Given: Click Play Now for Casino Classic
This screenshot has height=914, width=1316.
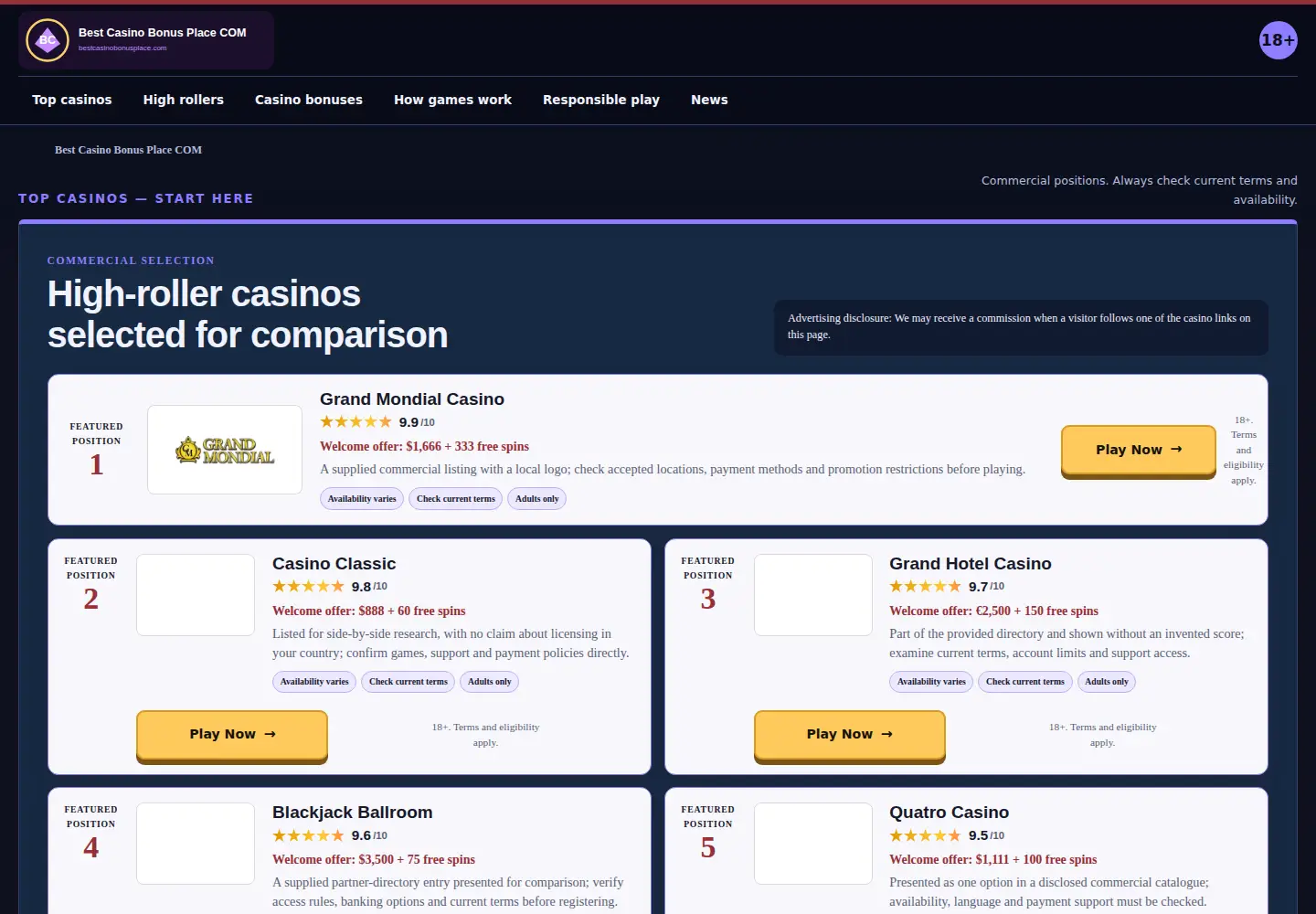Looking at the screenshot, I should pos(232,734).
